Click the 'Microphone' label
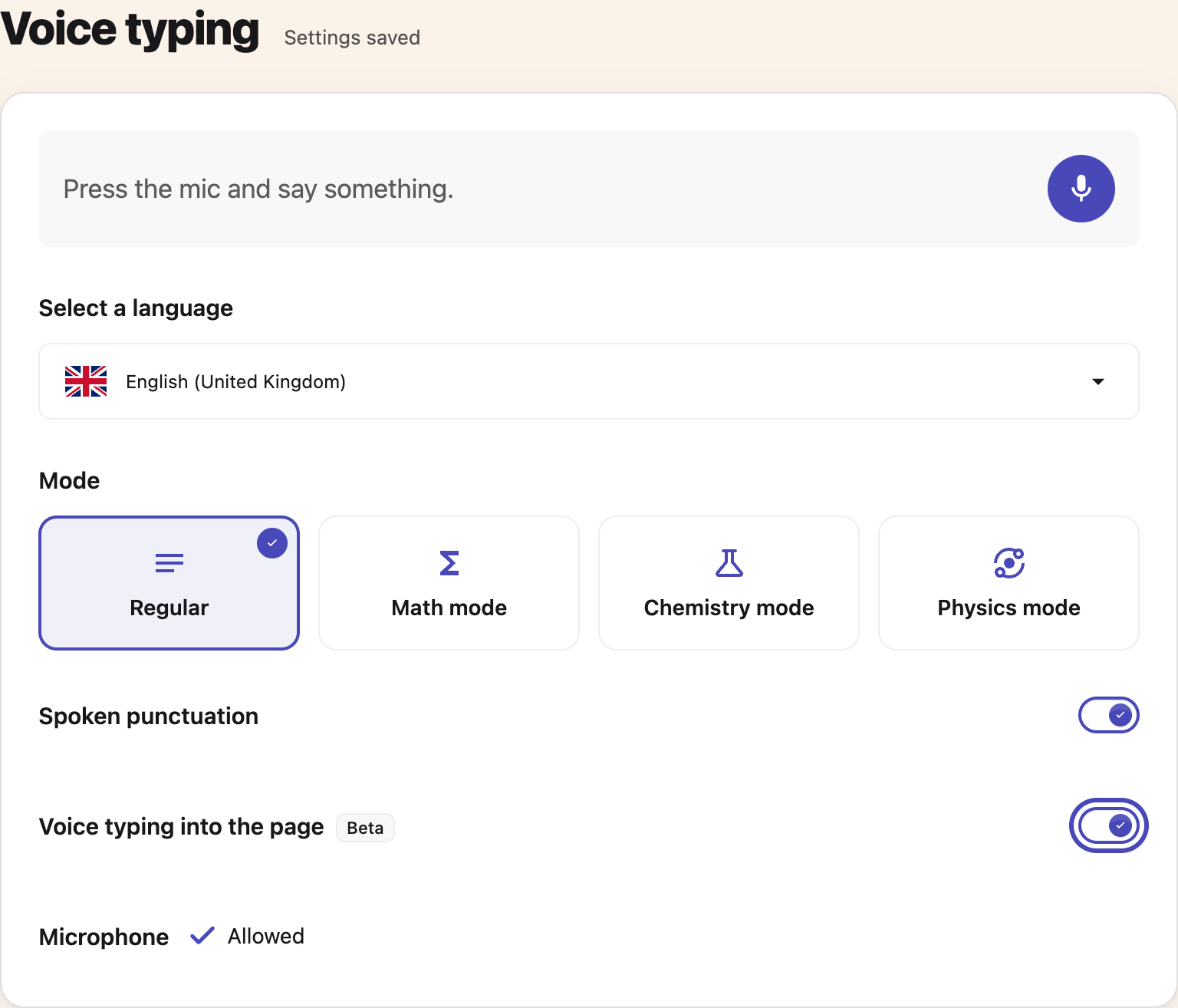This screenshot has width=1178, height=1008. point(104,937)
